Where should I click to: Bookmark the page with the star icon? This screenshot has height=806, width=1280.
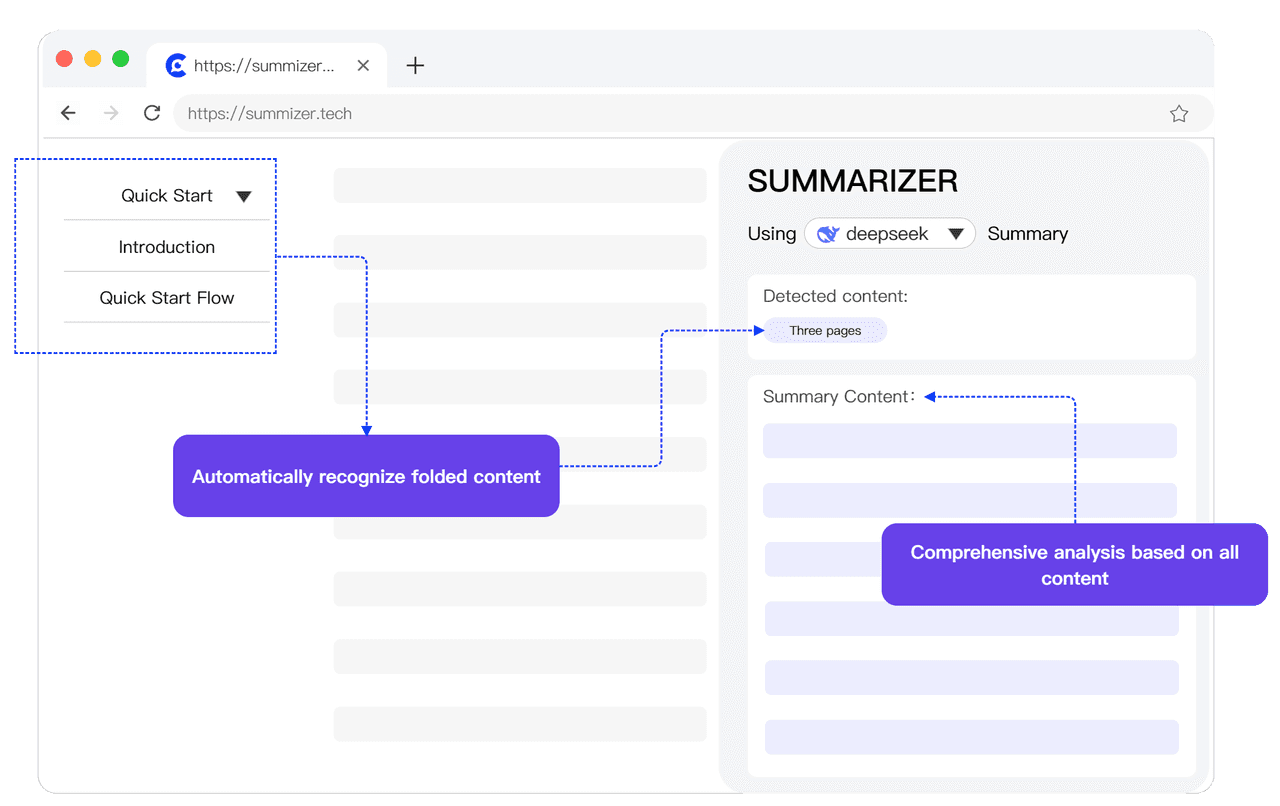1179,113
